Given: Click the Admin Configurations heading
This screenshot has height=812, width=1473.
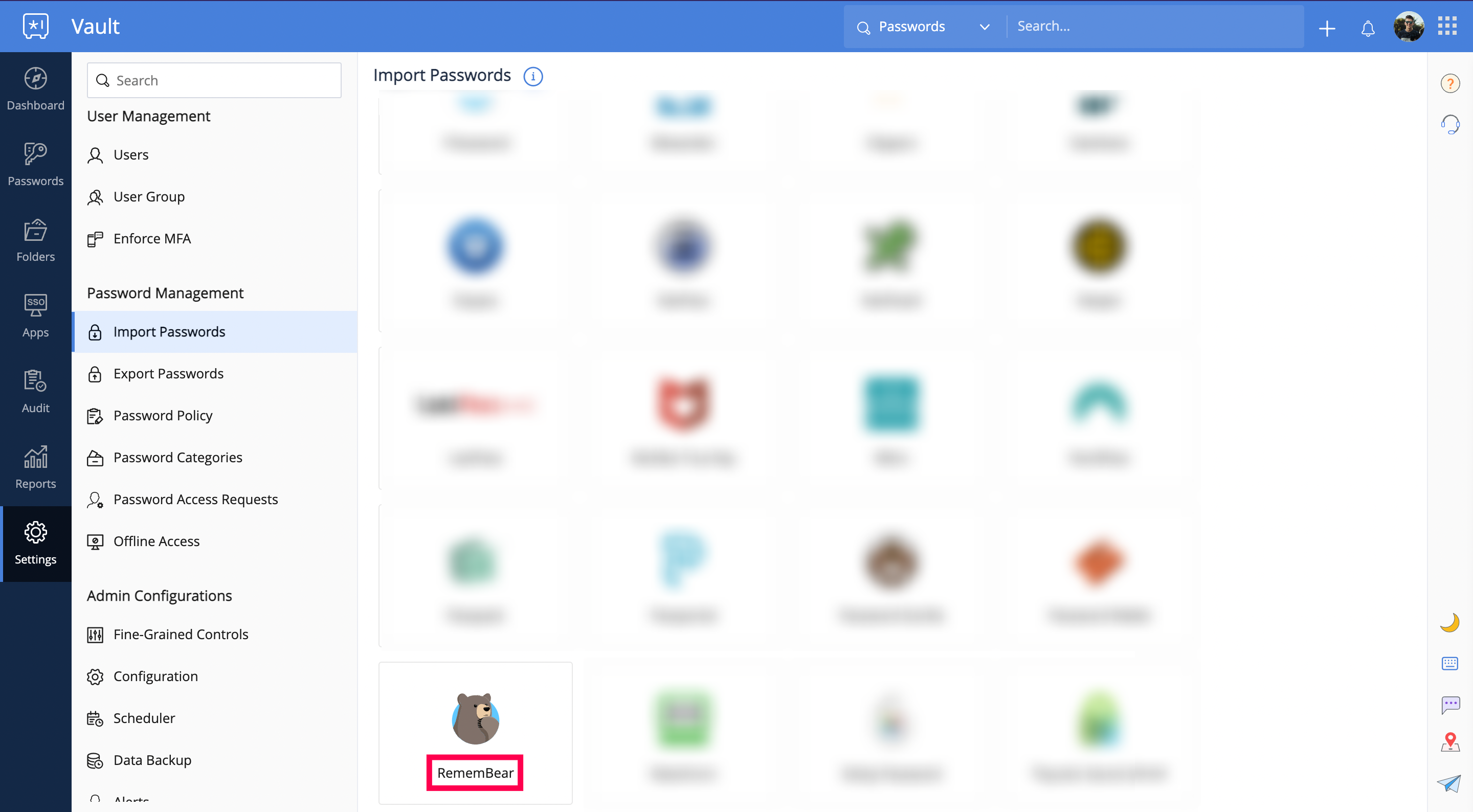Looking at the screenshot, I should point(160,596).
